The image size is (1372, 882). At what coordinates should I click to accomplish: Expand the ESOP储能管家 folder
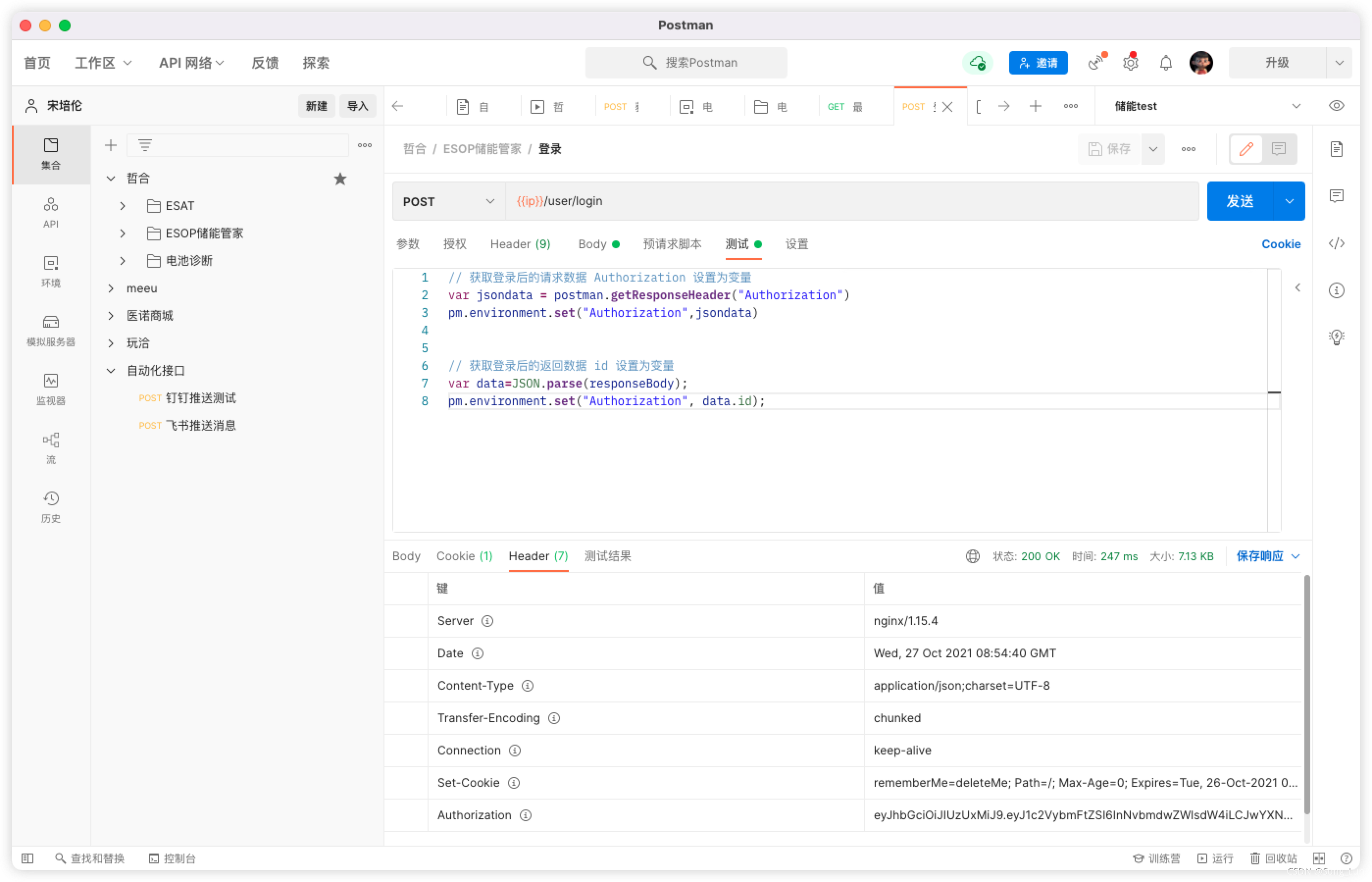click(x=123, y=233)
